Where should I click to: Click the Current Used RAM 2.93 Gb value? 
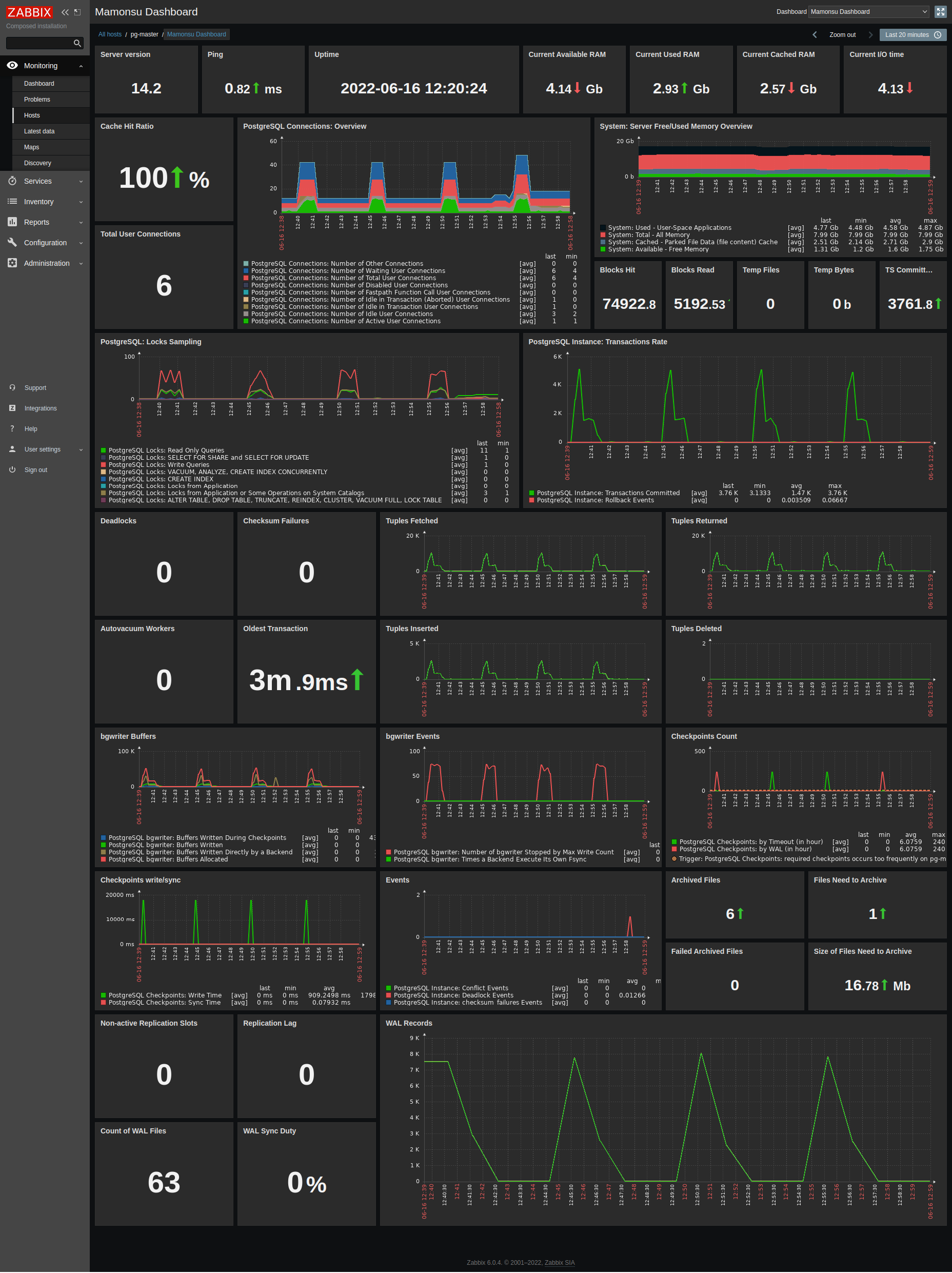(x=681, y=89)
